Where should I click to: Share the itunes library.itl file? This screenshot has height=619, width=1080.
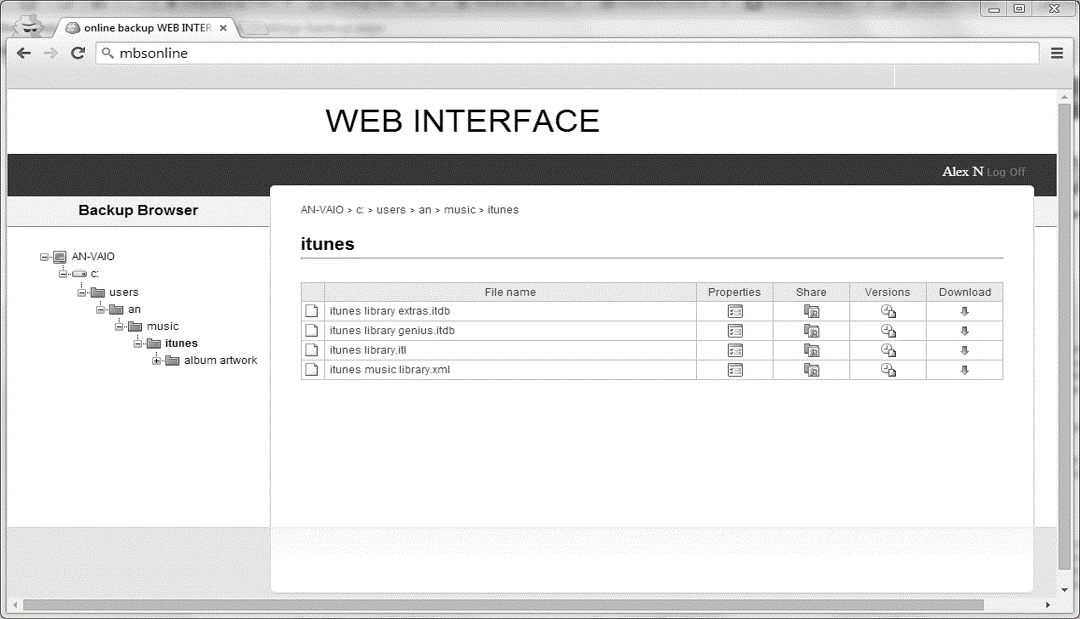811,350
